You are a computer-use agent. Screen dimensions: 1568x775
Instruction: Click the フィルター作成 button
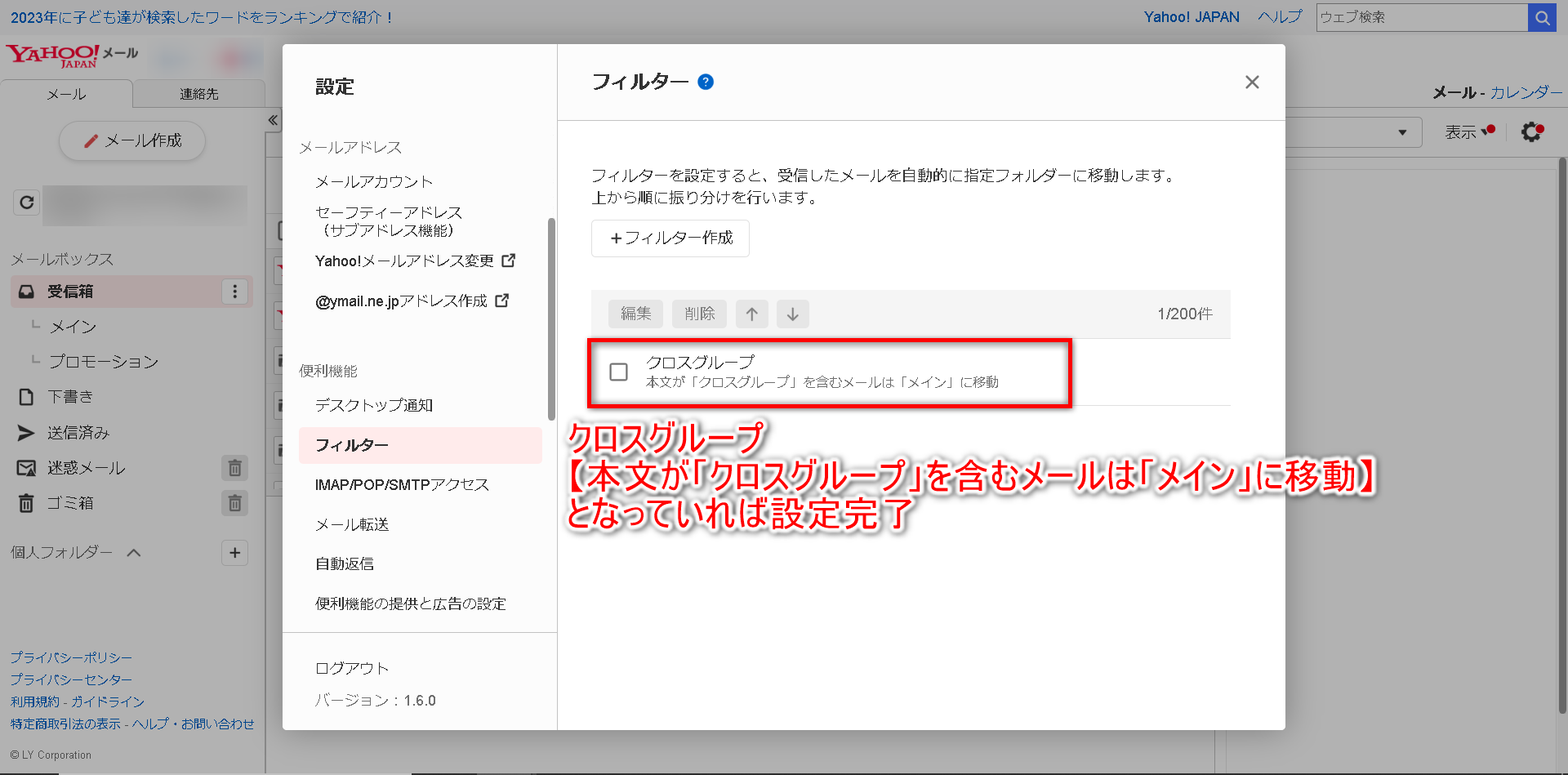coord(670,238)
